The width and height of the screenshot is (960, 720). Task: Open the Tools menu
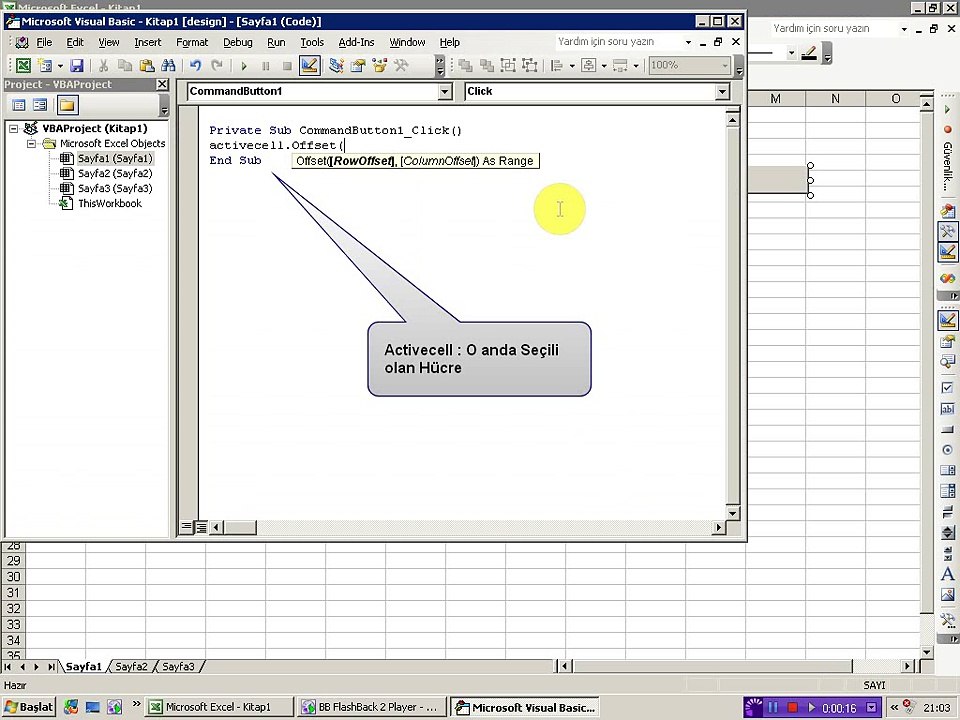pos(312,42)
